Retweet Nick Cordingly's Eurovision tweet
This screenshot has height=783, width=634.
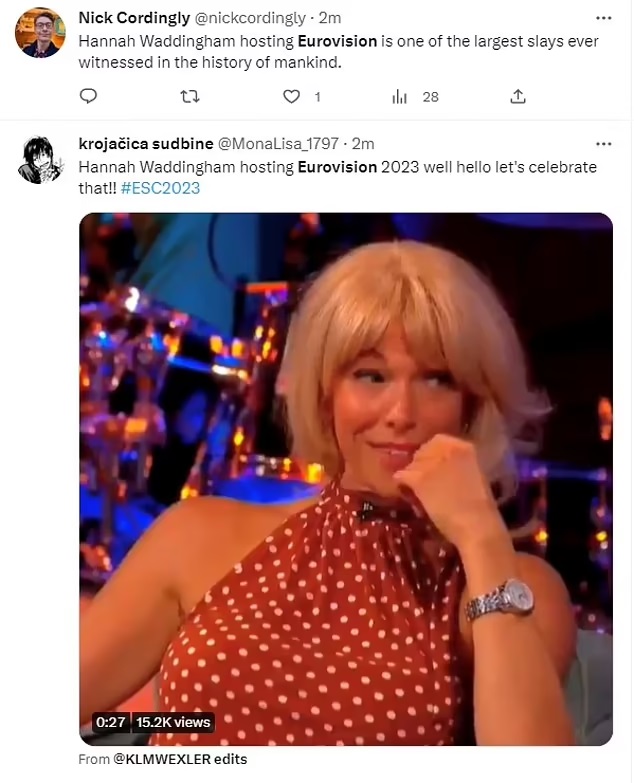tap(189, 97)
